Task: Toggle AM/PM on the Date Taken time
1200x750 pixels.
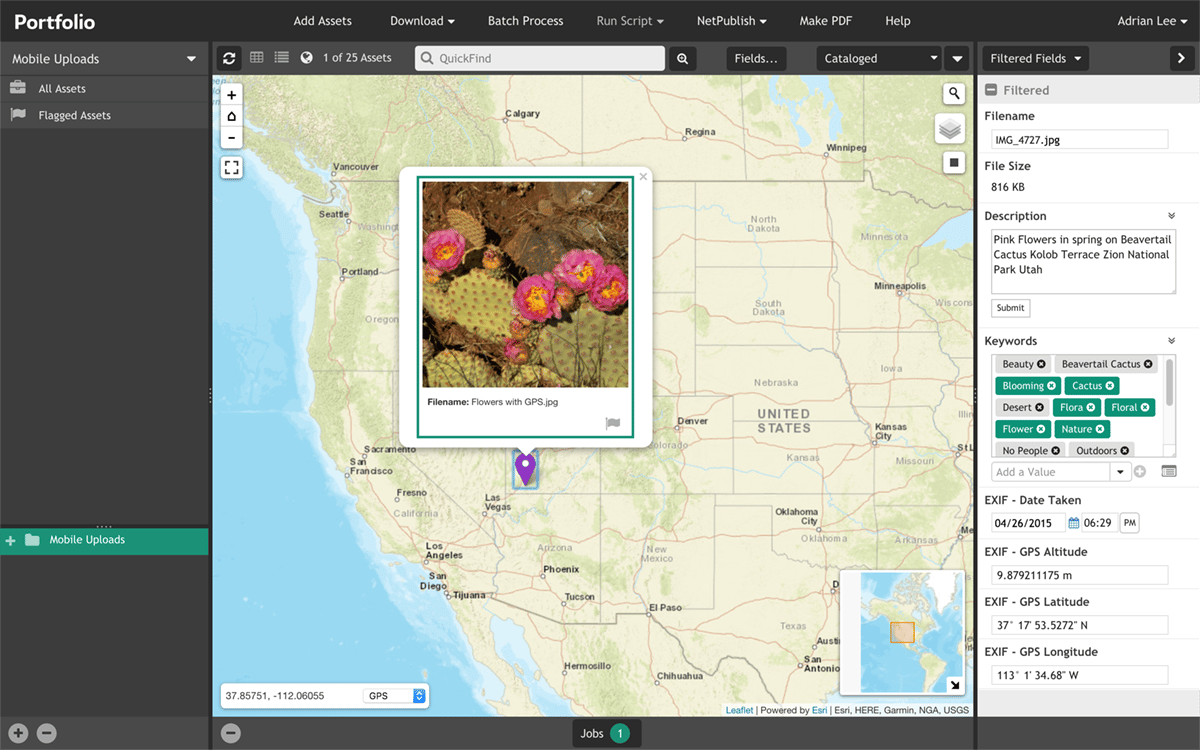Action: pyautogui.click(x=1129, y=522)
